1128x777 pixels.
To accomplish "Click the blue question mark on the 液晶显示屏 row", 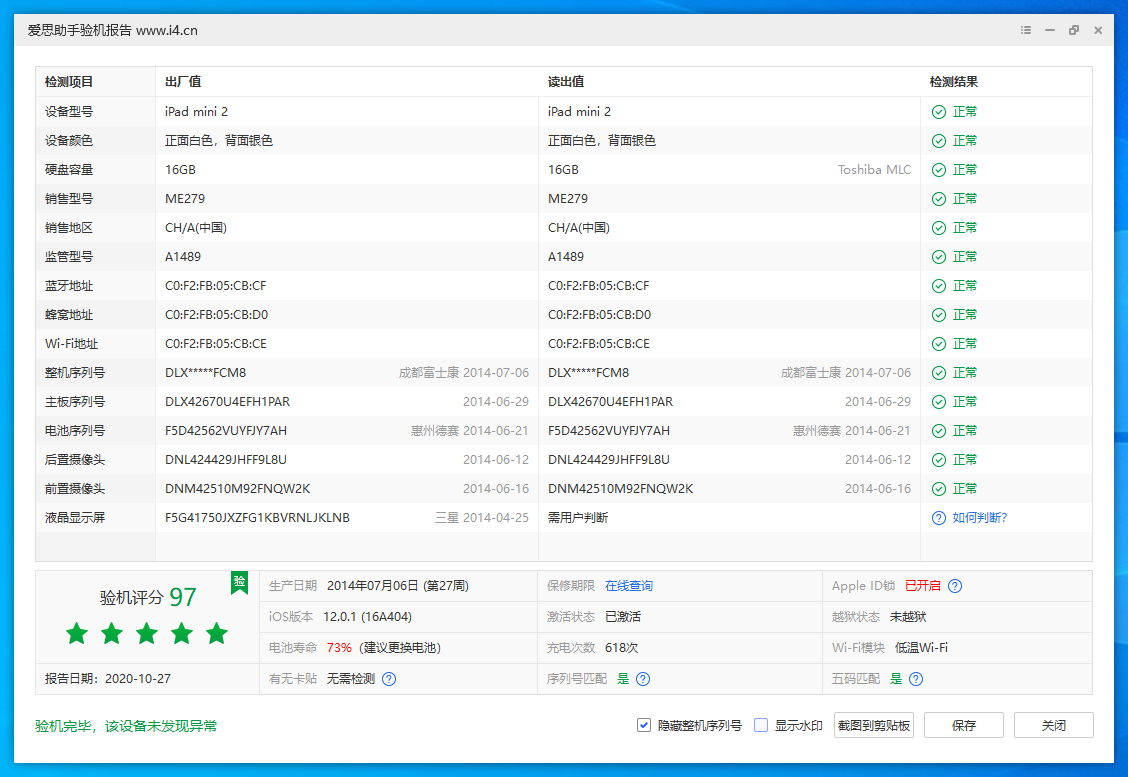I will click(x=938, y=517).
